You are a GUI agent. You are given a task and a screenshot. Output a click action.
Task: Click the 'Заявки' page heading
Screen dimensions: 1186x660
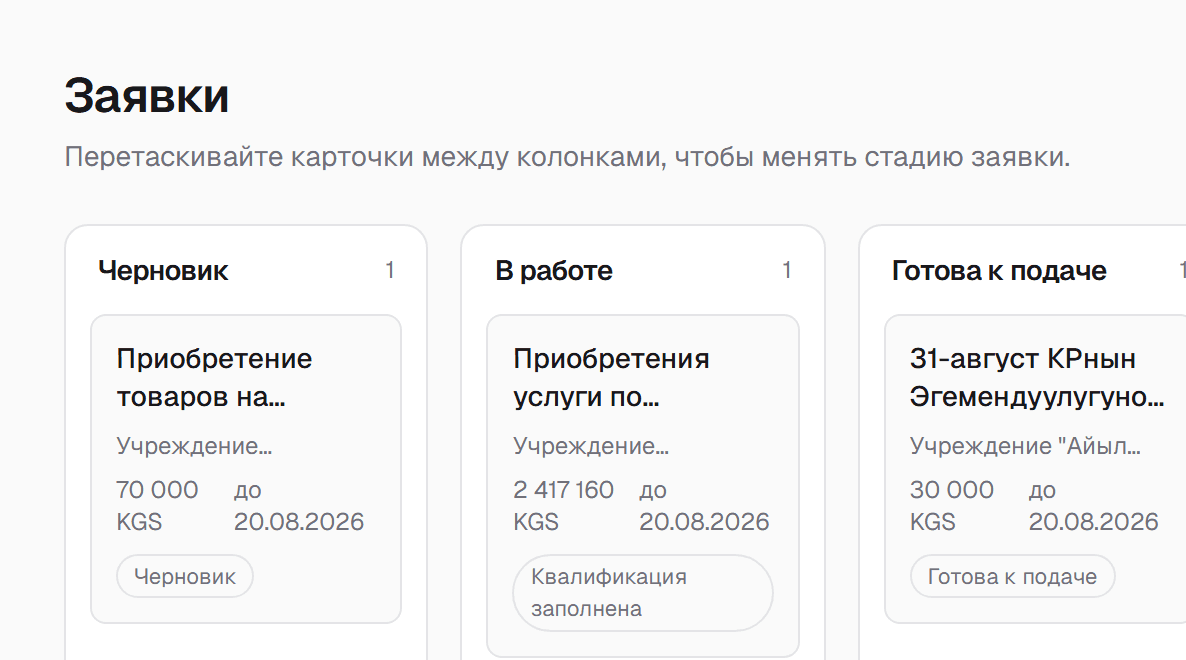tap(147, 96)
